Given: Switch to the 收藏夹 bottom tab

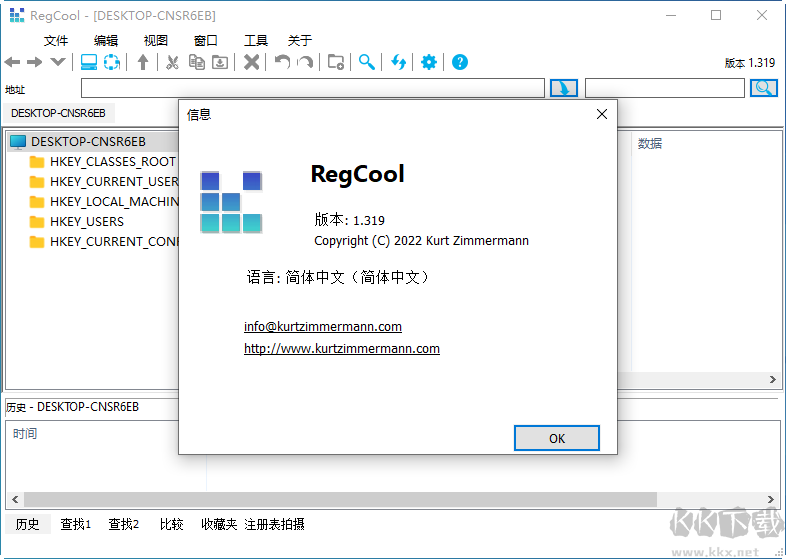Looking at the screenshot, I should [x=219, y=524].
